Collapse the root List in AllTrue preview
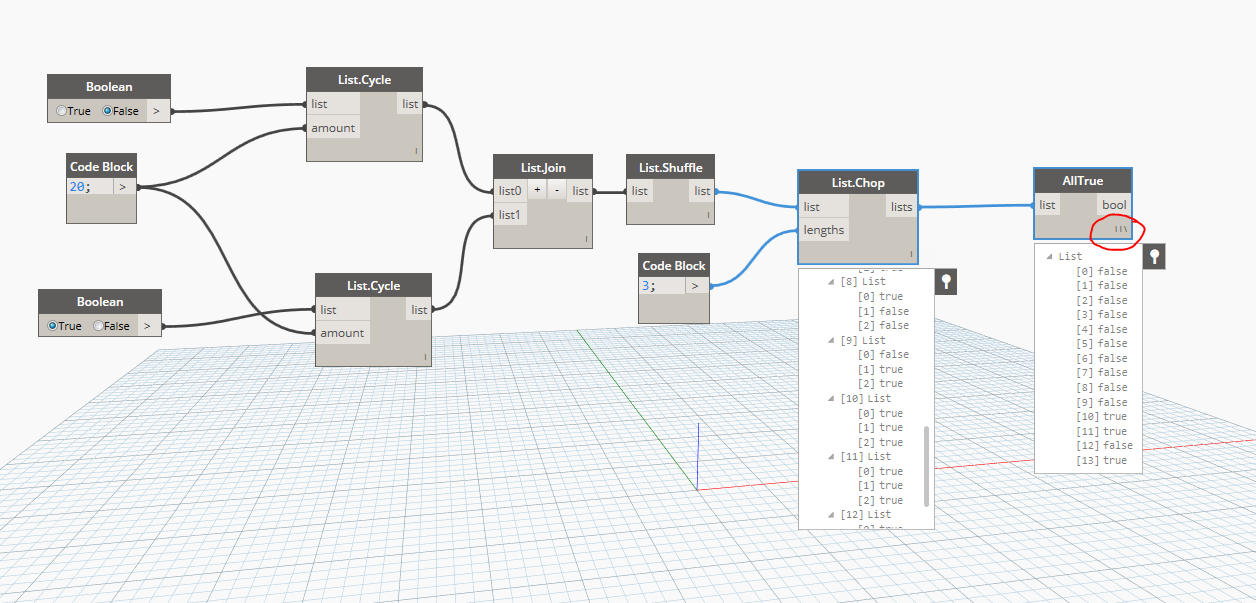The width and height of the screenshot is (1256, 603). coord(1049,256)
